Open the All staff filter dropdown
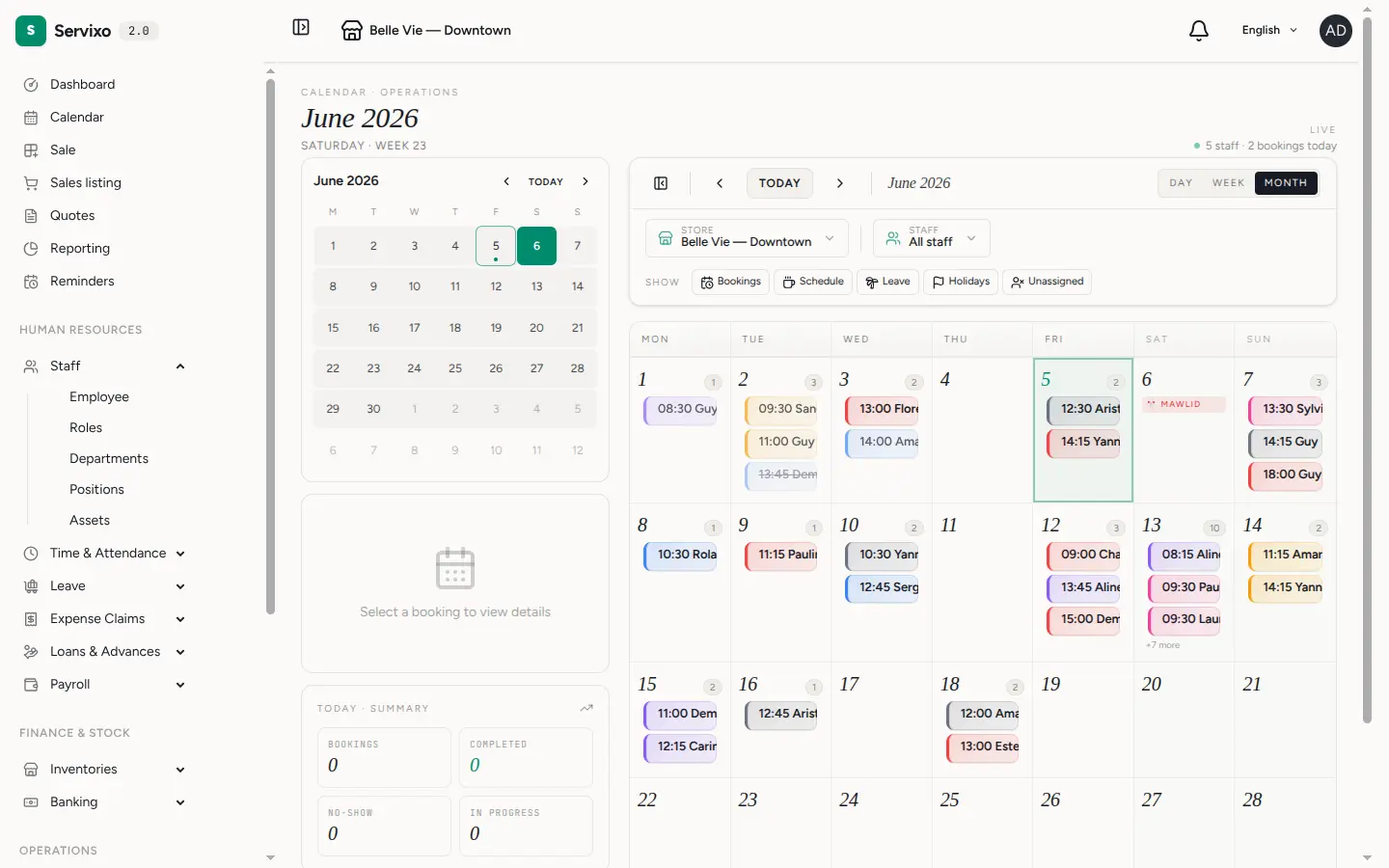This screenshot has height=868, width=1389. (x=932, y=238)
